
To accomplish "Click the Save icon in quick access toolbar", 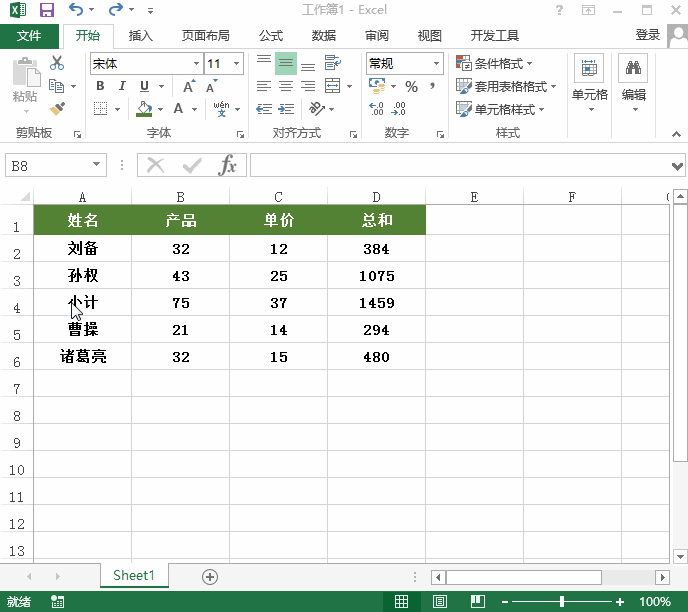I will coord(47,10).
